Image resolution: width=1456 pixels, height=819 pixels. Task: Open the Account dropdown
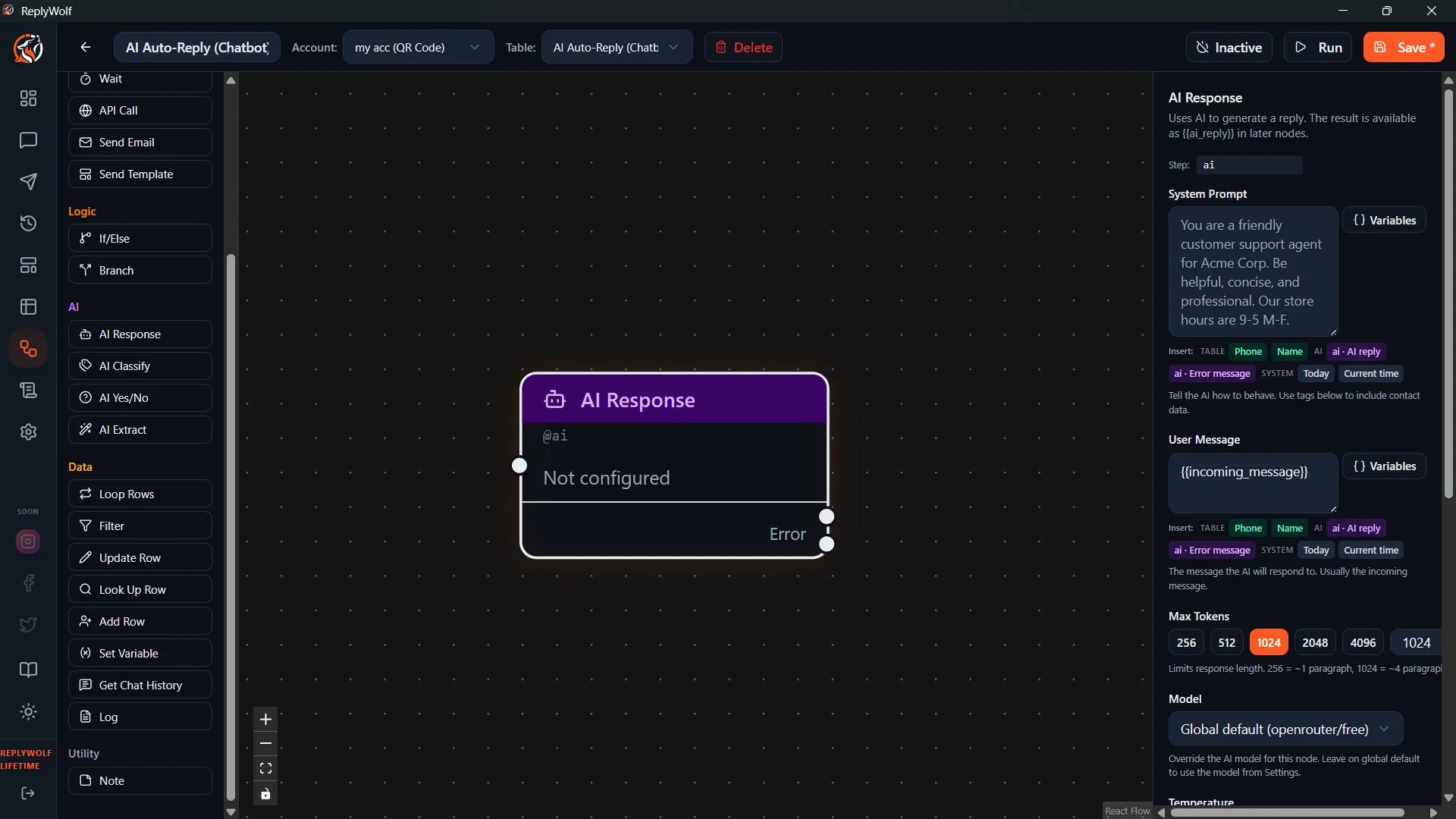pos(418,47)
